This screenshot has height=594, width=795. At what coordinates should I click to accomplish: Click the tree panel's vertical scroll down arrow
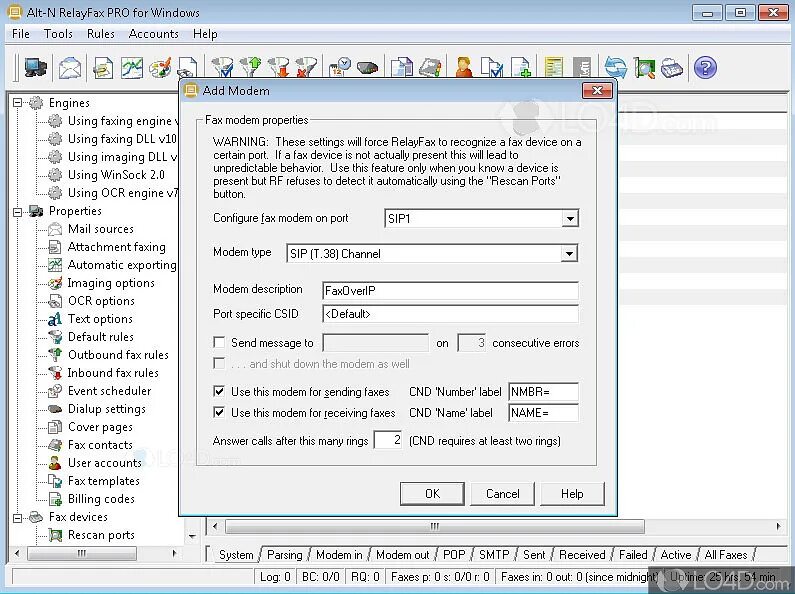coord(192,536)
